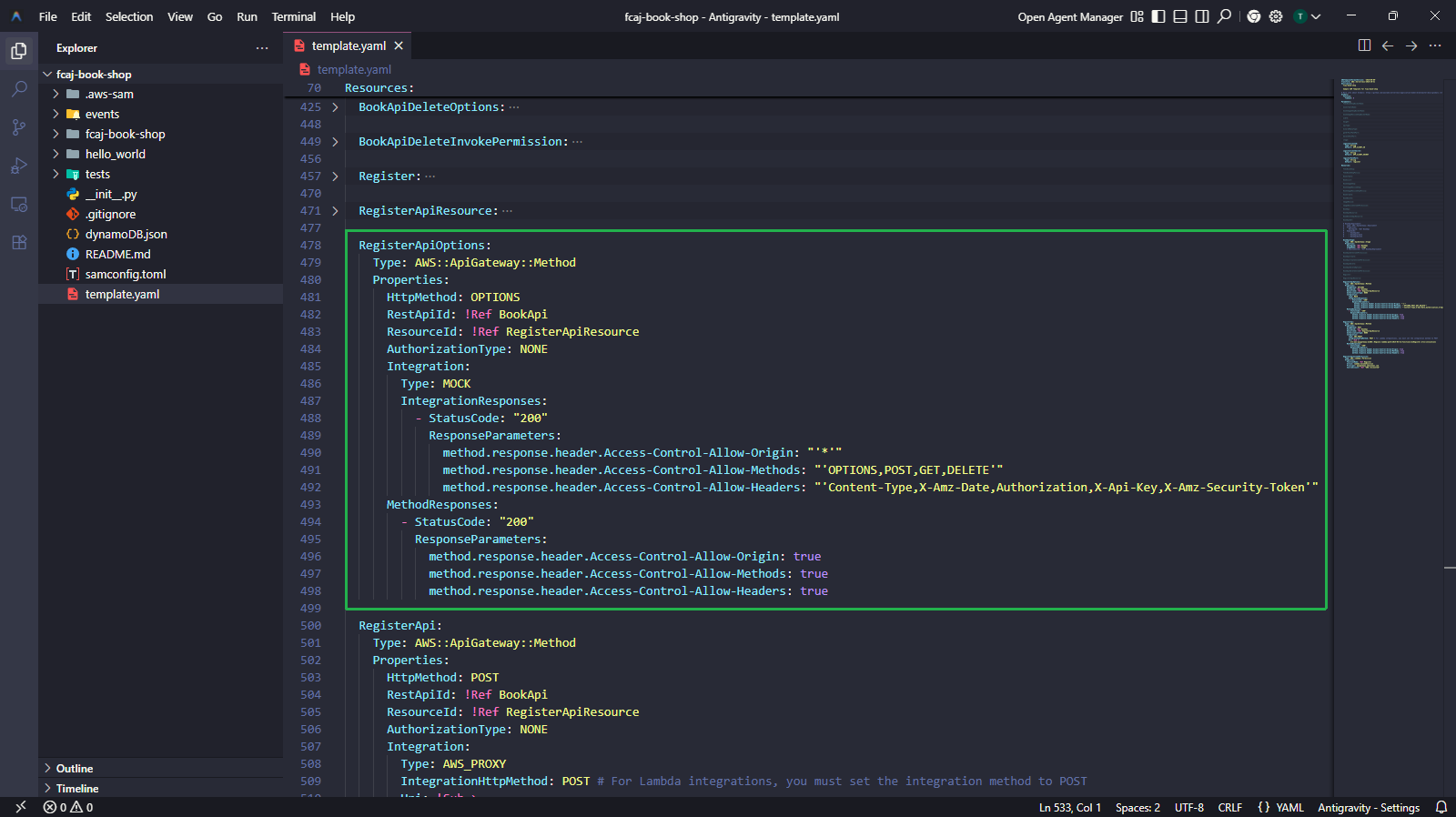1456x817 pixels.
Task: Change line endings via CRLF
Action: tap(1230, 807)
